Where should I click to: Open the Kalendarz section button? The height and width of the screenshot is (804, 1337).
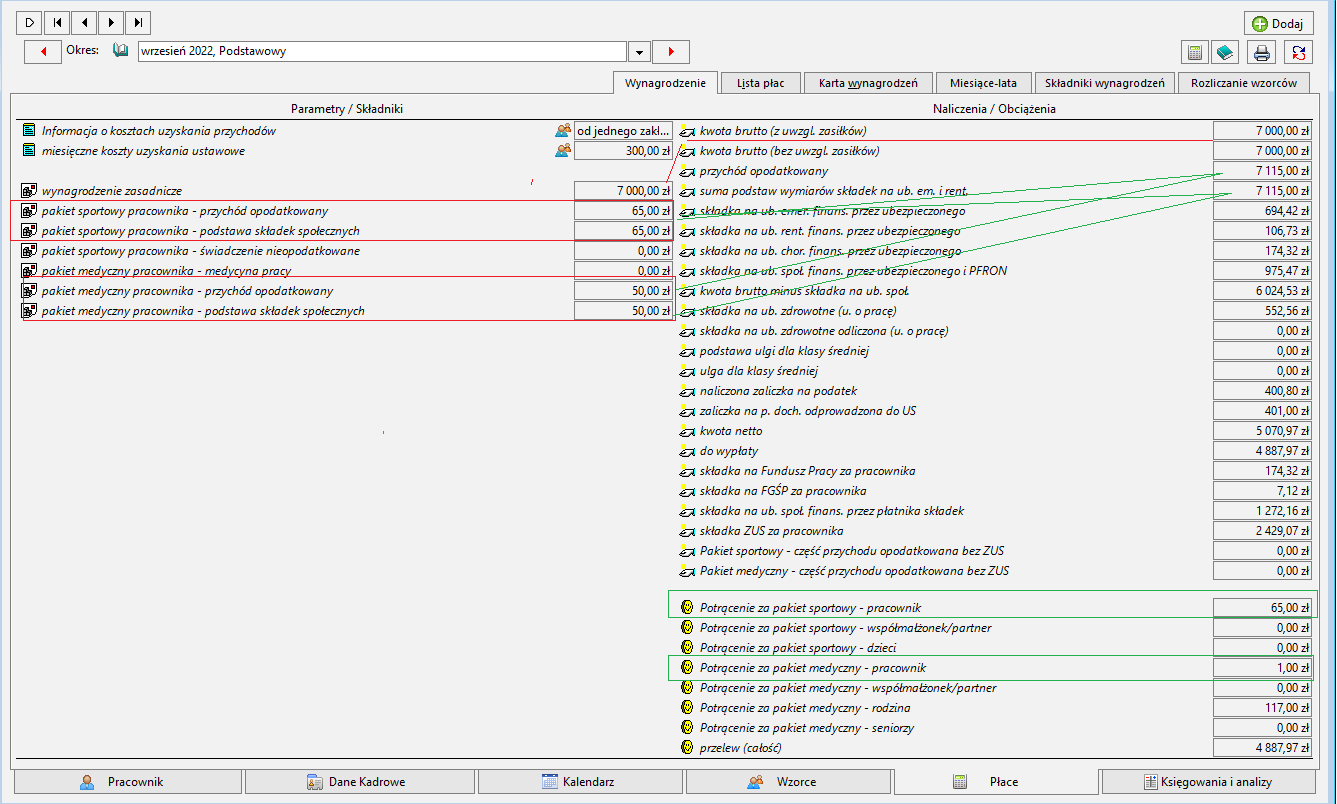580,781
